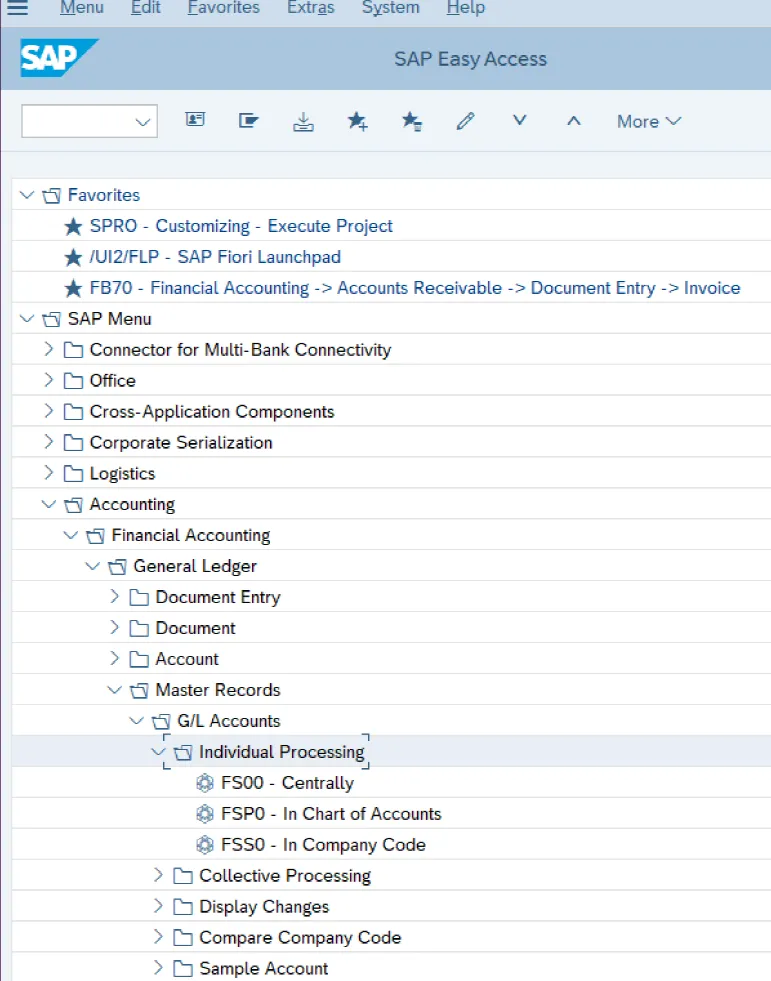
Task: Click the SAP Menu open folder icon
Action: tap(51, 319)
